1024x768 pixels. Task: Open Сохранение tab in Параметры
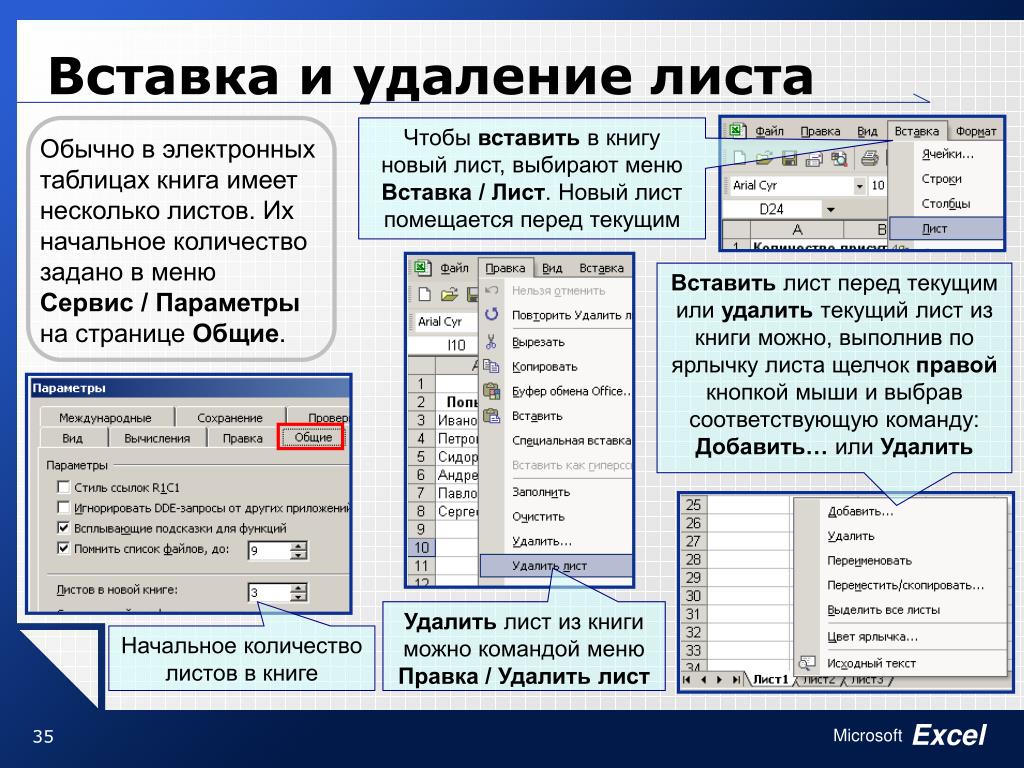click(230, 417)
